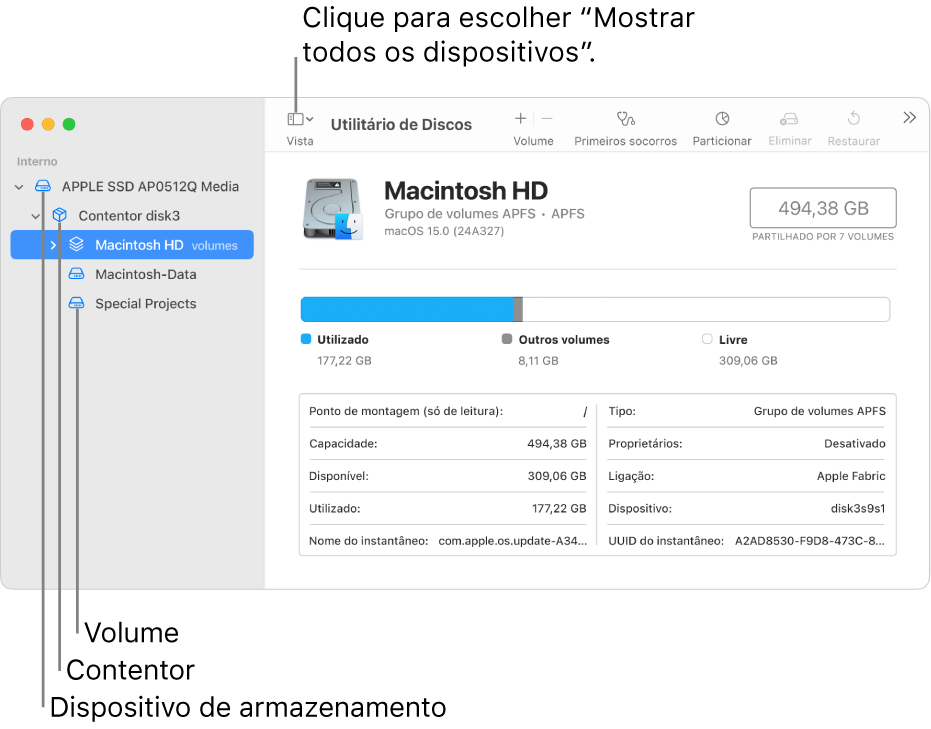Screen dimensions: 931x729
Task: Click the Restaurar circular arrow icon
Action: pyautogui.click(x=854, y=118)
